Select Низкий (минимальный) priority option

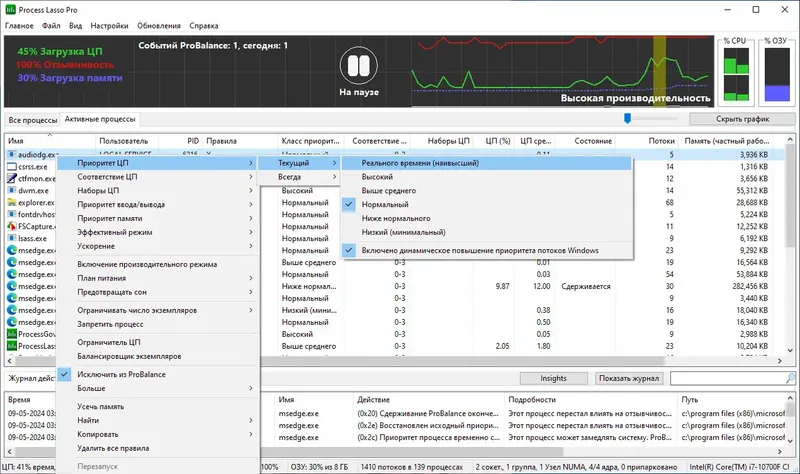pyautogui.click(x=487, y=232)
